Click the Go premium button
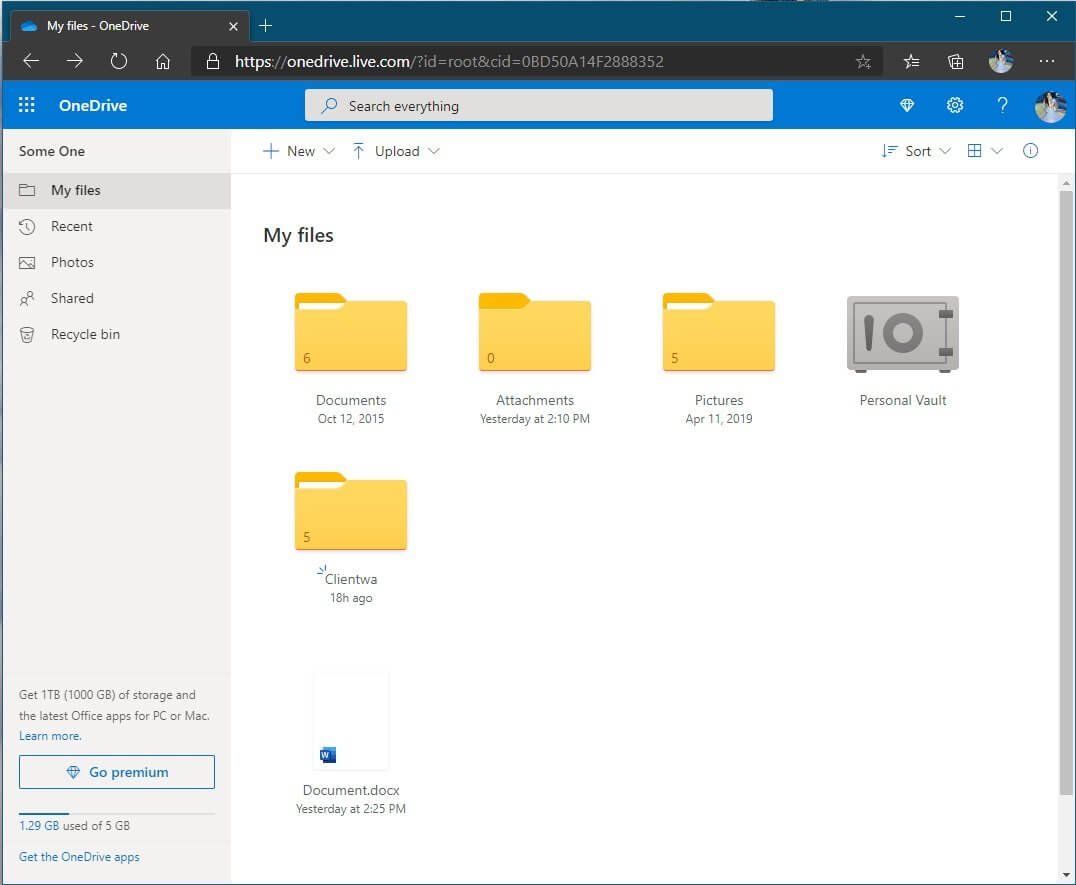 pyautogui.click(x=117, y=772)
